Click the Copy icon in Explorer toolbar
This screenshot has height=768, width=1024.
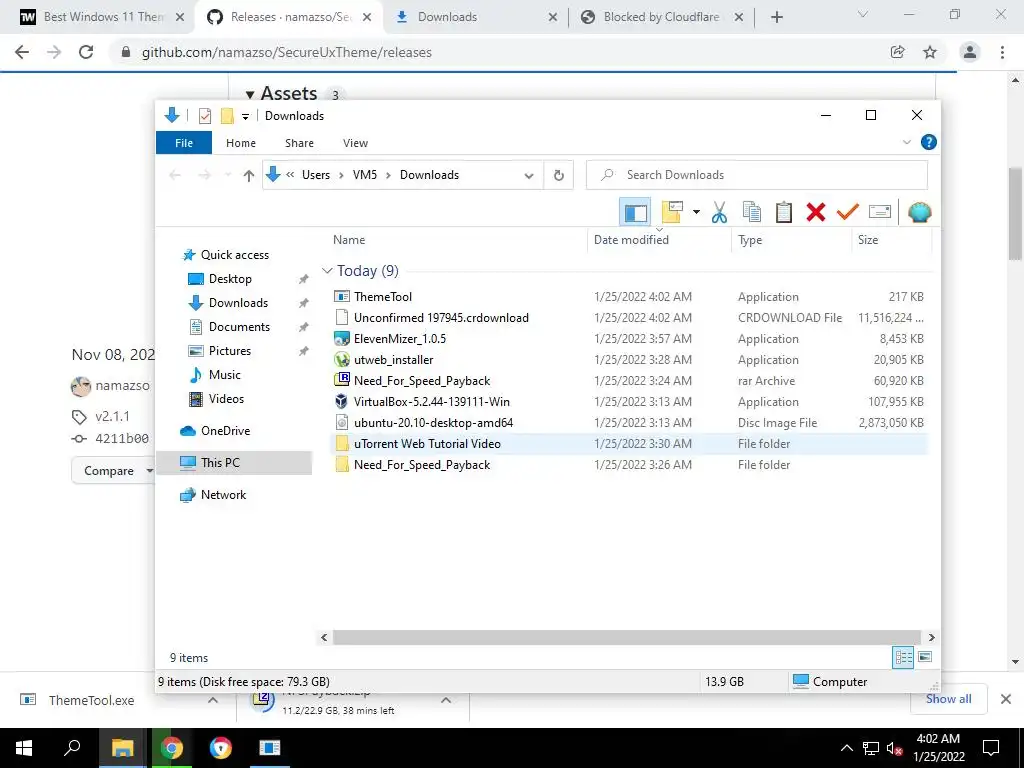click(x=752, y=212)
